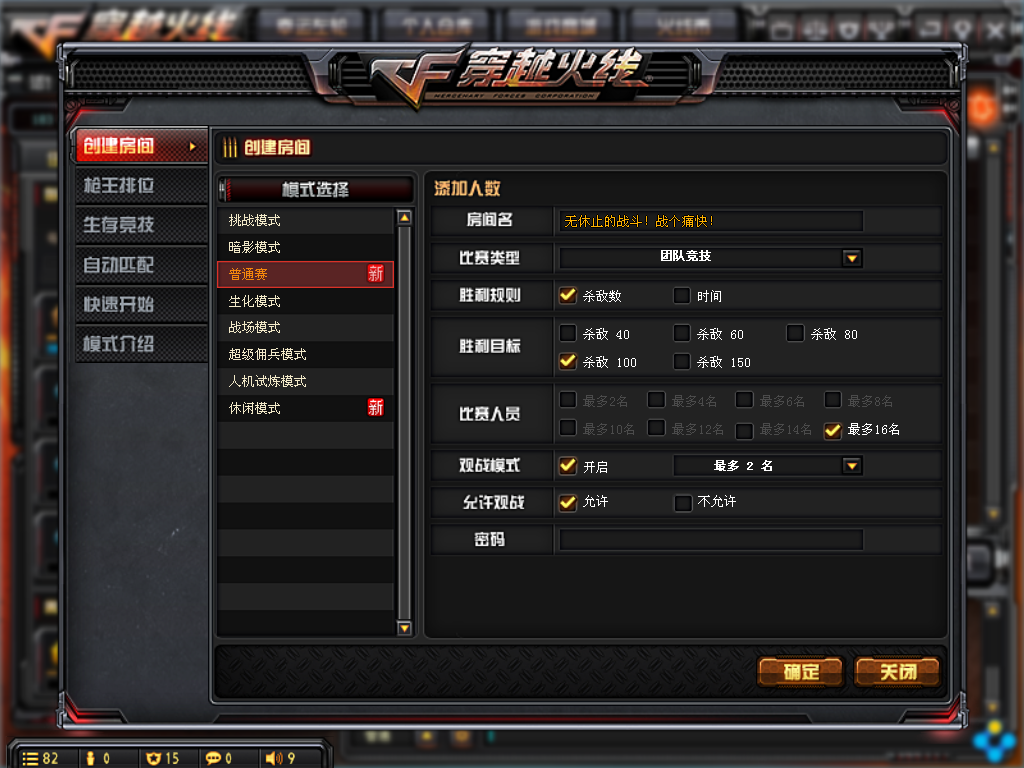This screenshot has height=768, width=1024.
Task: Click the 新 badge on 休闲模式
Action: point(376,408)
